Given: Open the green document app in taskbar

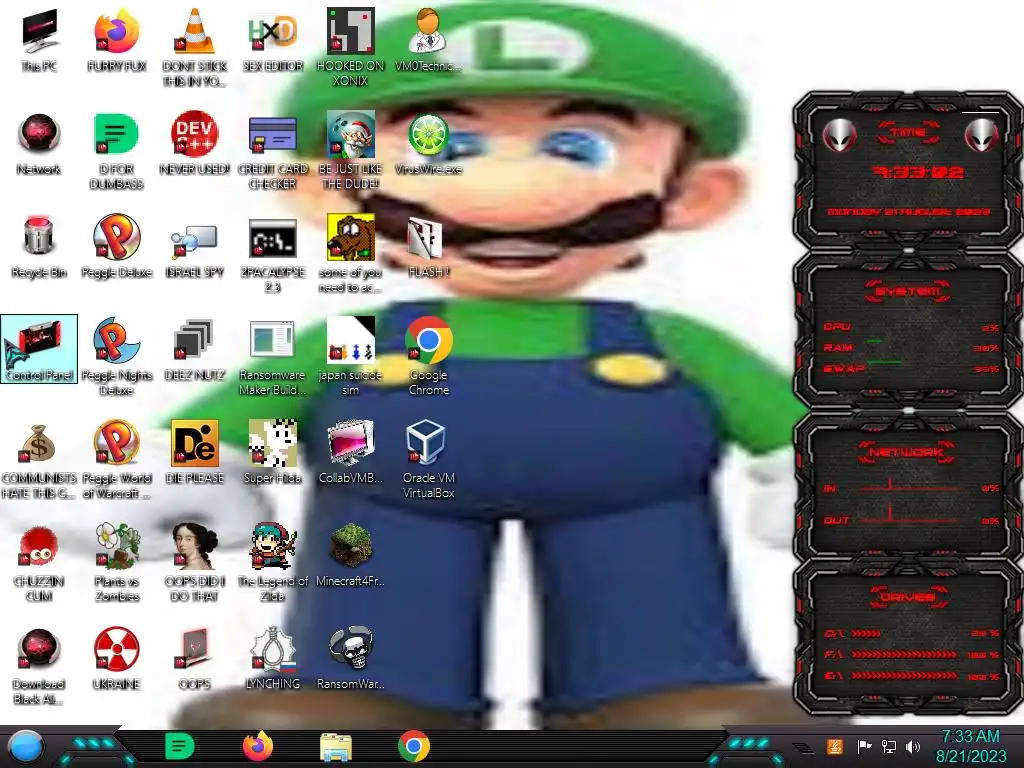Looking at the screenshot, I should (x=180, y=746).
